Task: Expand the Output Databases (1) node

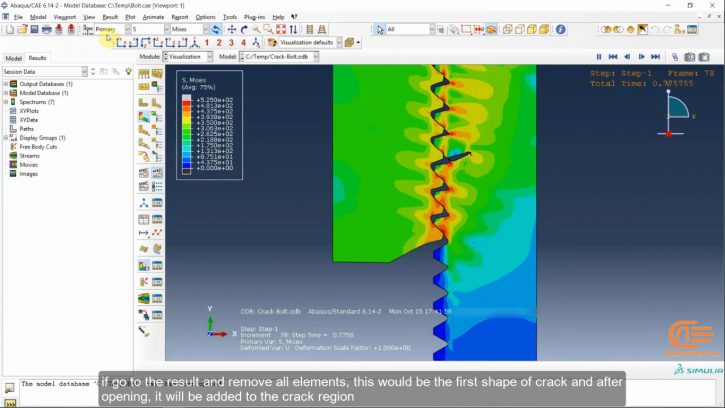Action: coord(6,84)
